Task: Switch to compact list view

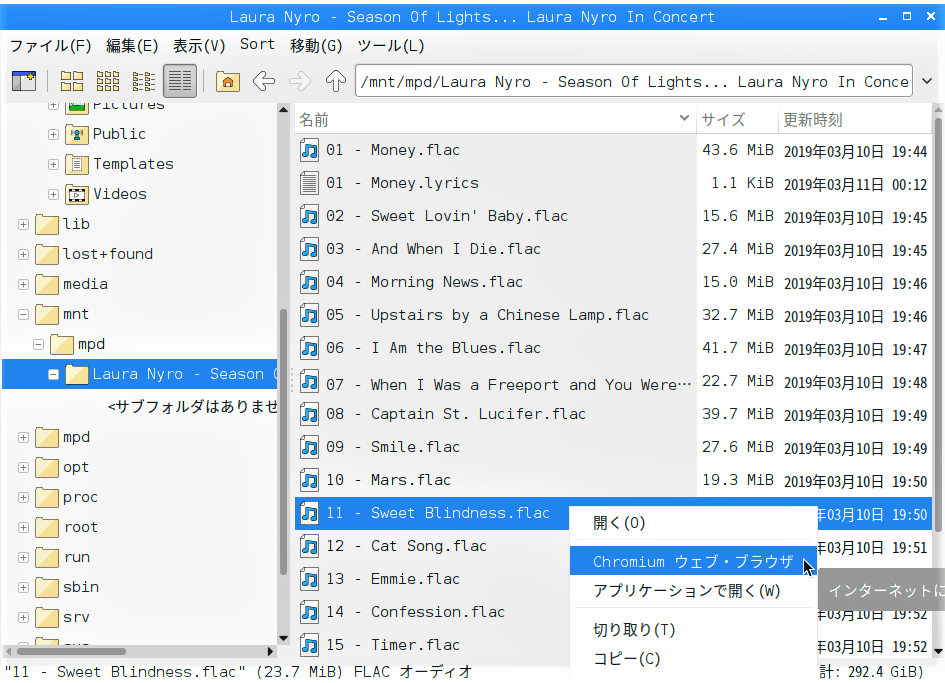Action: 143,81
